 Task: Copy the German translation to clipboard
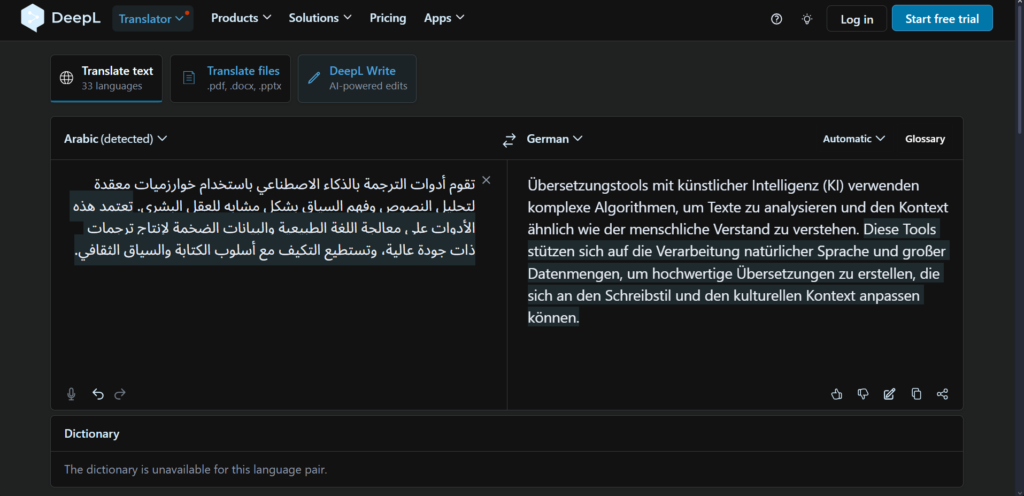tap(916, 394)
